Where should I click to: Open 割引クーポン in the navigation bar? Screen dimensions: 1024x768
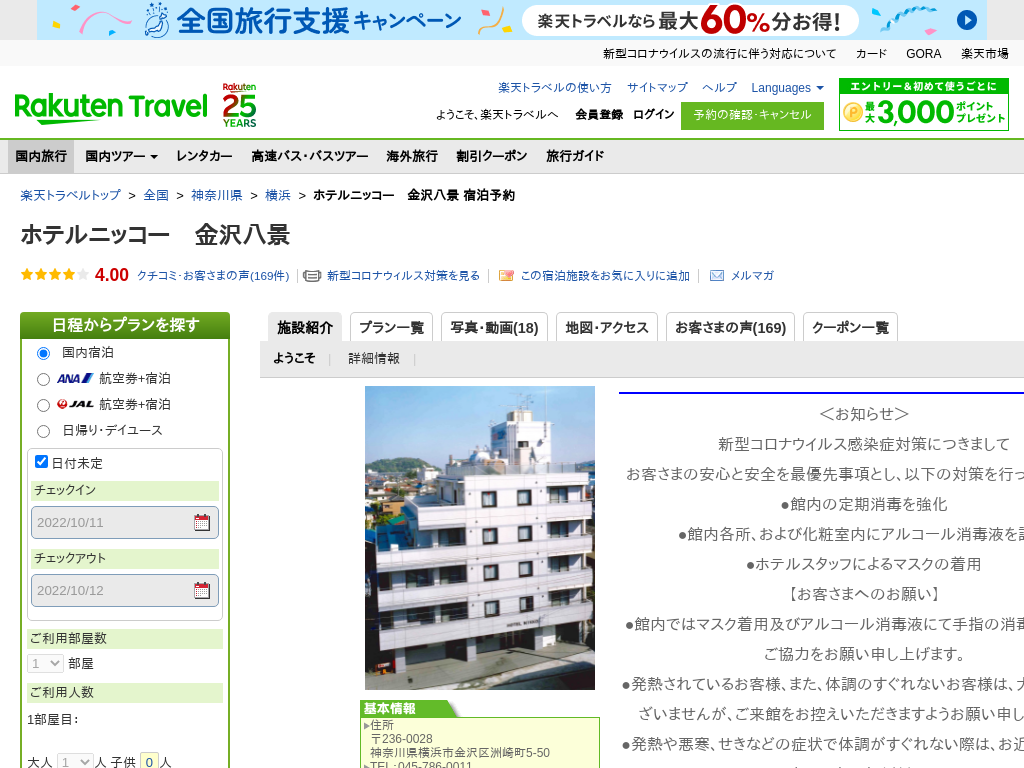[492, 156]
